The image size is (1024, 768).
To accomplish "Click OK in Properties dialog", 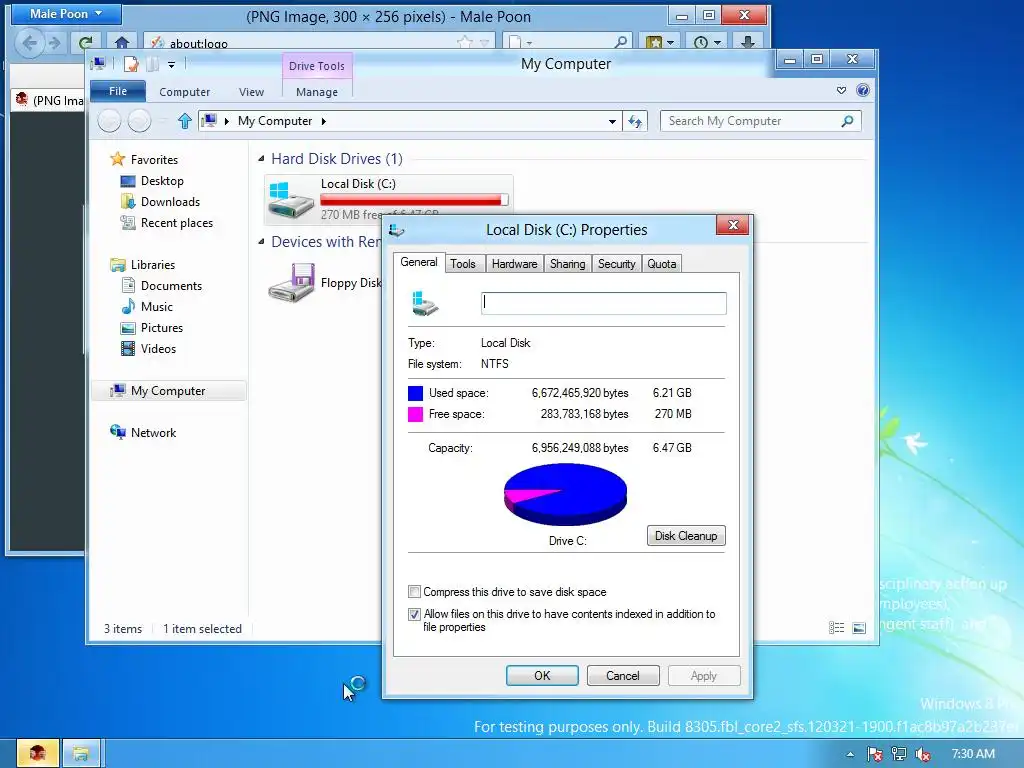I will pos(542,675).
